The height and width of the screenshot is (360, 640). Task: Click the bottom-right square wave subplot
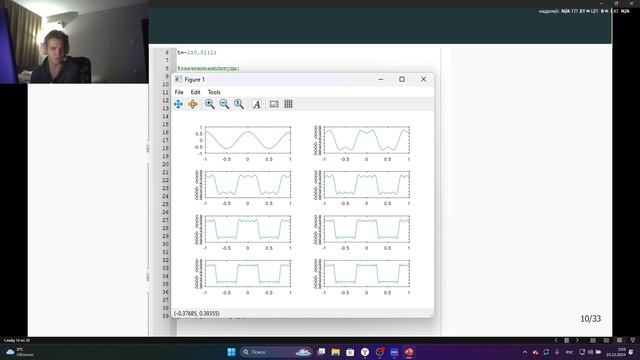tap(367, 273)
